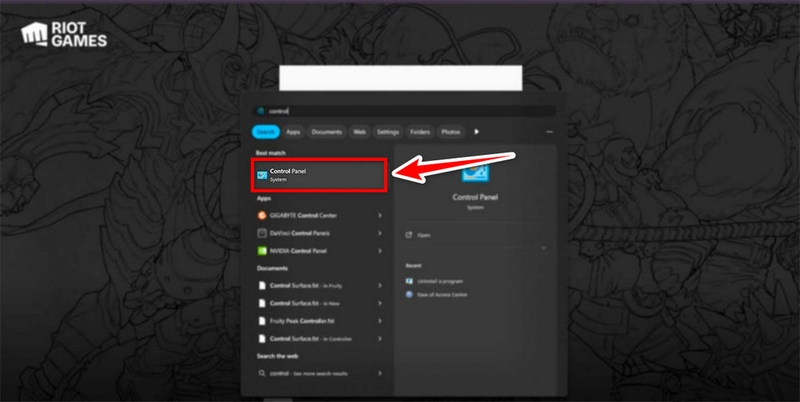The width and height of the screenshot is (800, 402).
Task: Click Open in the Control Panel preview
Action: 418,235
